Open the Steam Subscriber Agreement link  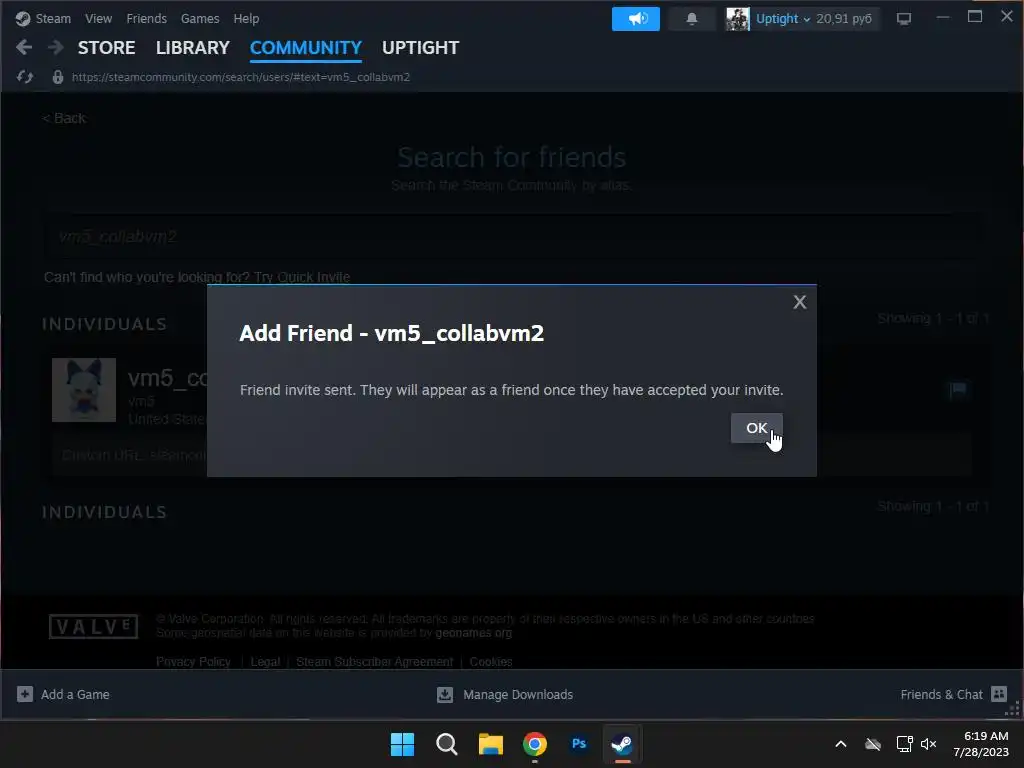pos(375,662)
